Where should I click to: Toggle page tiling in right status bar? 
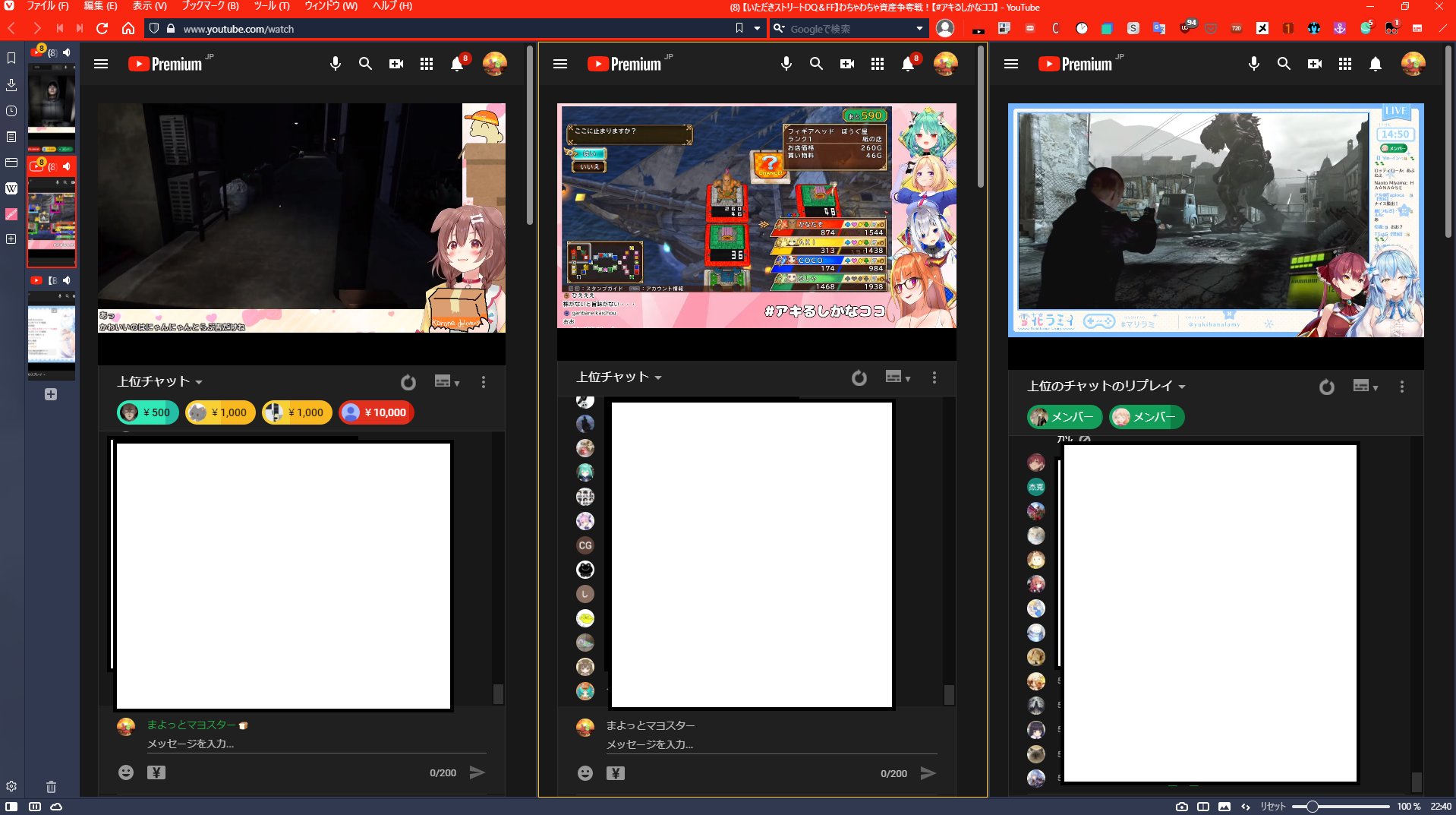click(1203, 807)
